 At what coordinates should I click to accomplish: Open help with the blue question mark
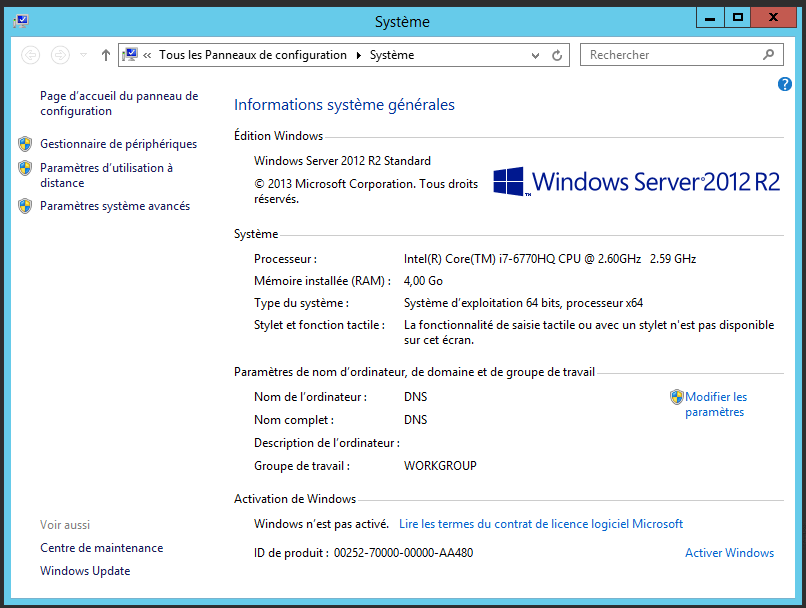click(784, 84)
